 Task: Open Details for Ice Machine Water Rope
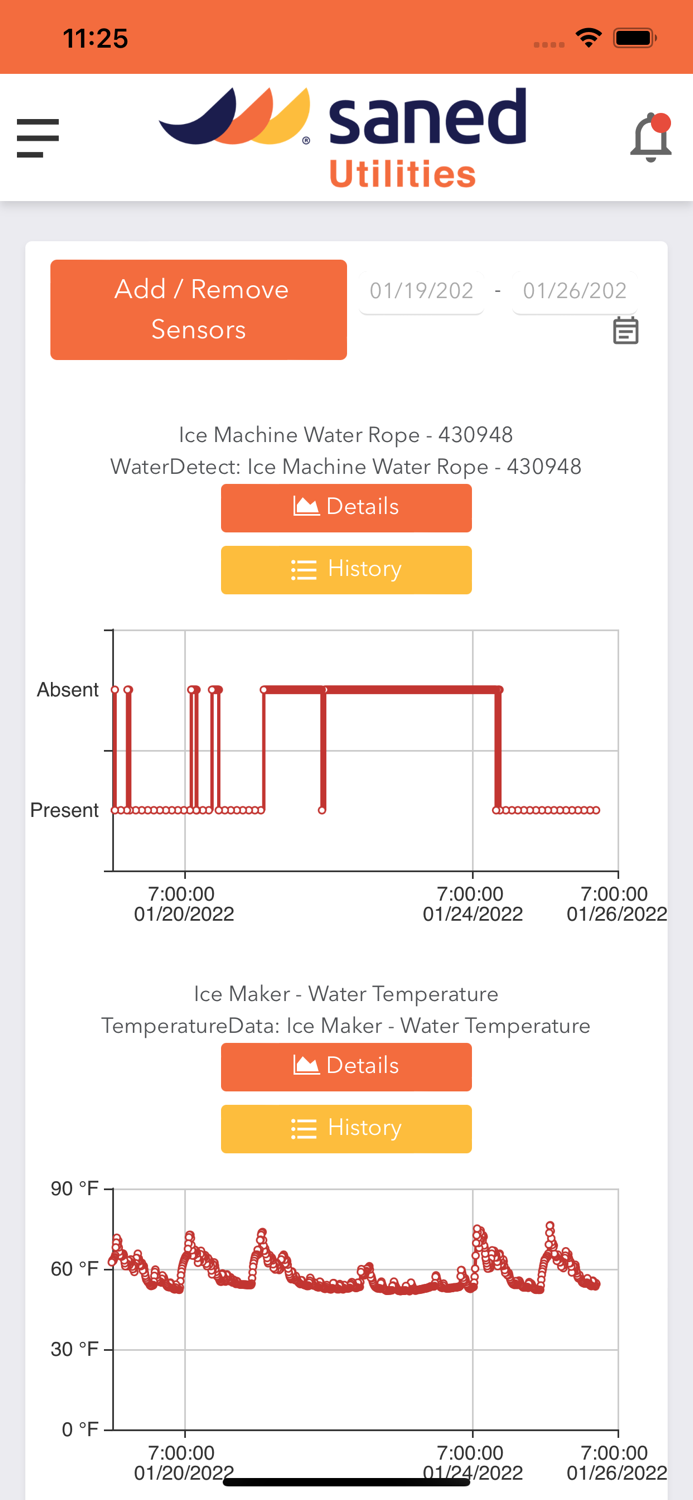pyautogui.click(x=346, y=507)
